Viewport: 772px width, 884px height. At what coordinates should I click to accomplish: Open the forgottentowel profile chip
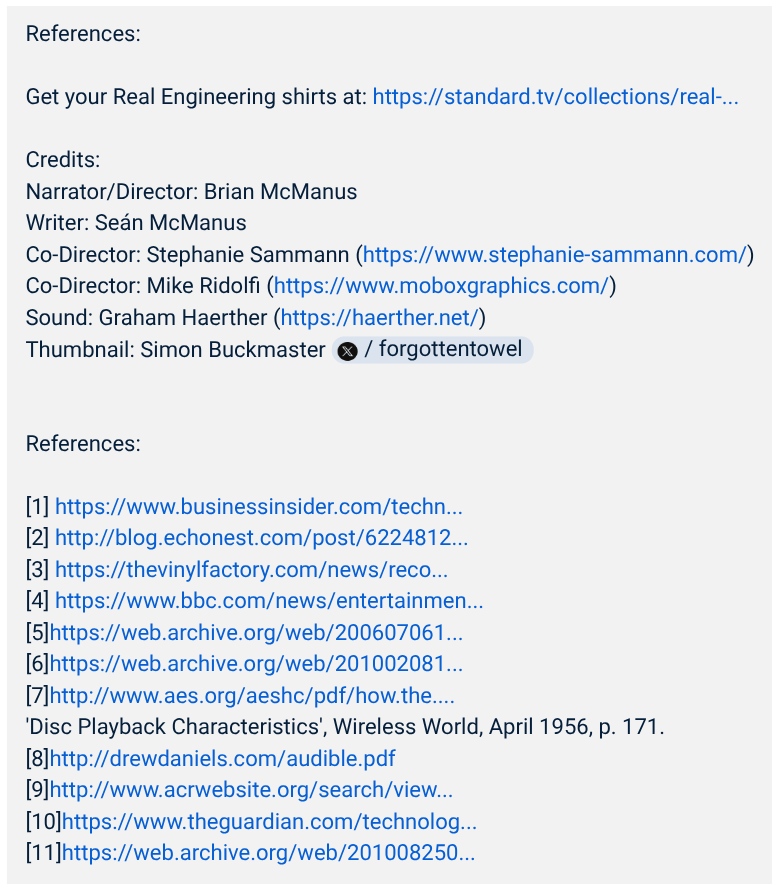click(x=440, y=350)
